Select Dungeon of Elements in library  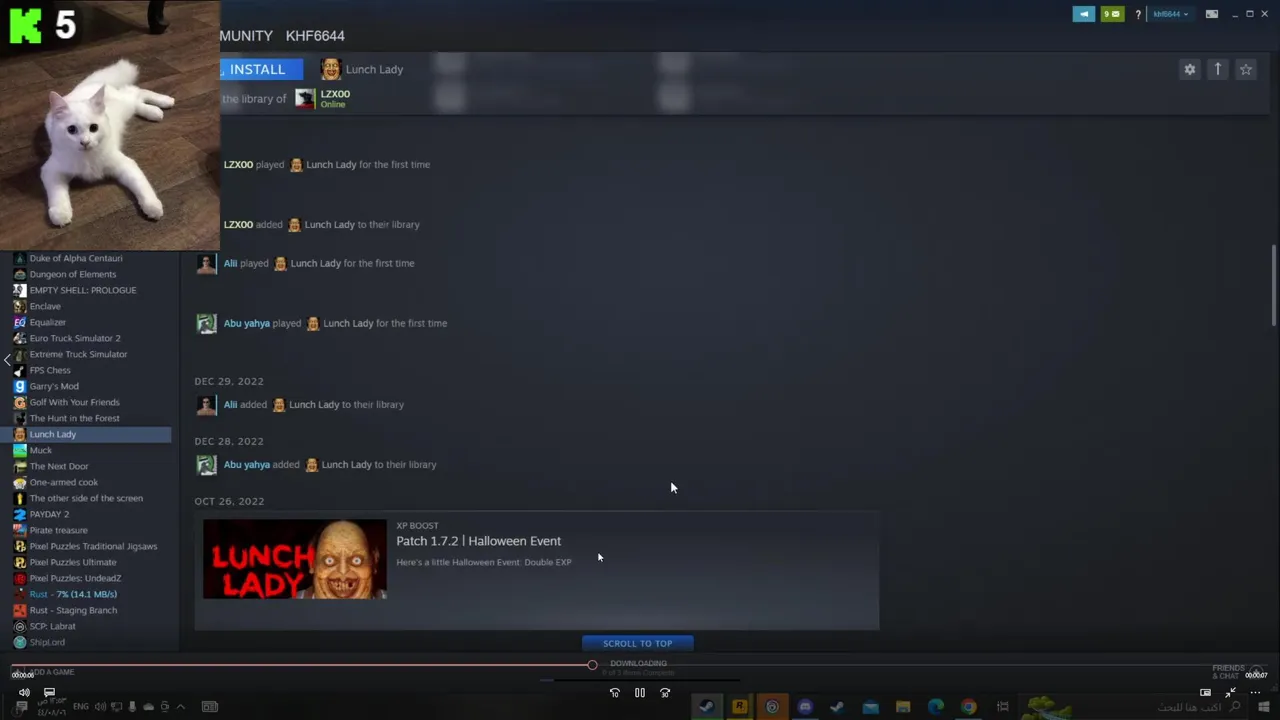(x=73, y=274)
